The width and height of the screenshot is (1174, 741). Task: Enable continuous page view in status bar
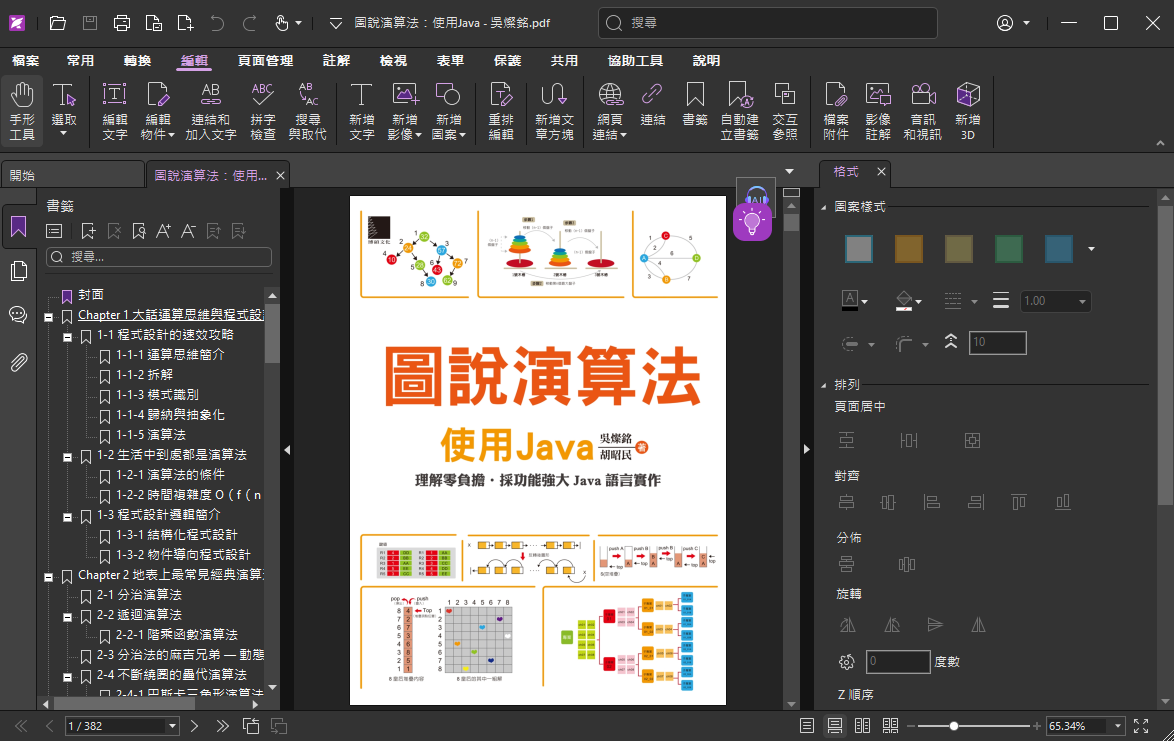coord(834,725)
